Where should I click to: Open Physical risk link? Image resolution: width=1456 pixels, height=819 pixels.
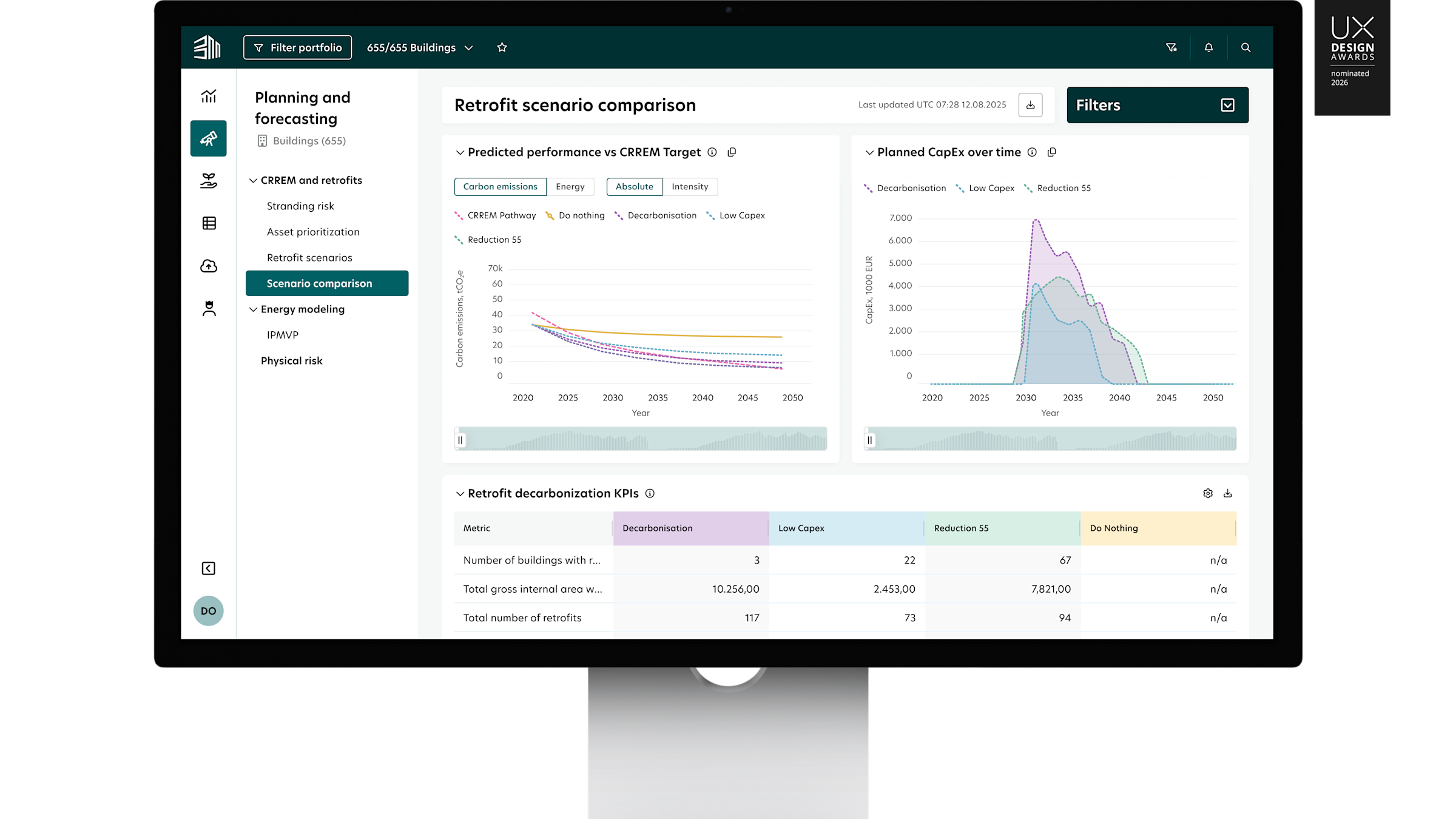[292, 360]
